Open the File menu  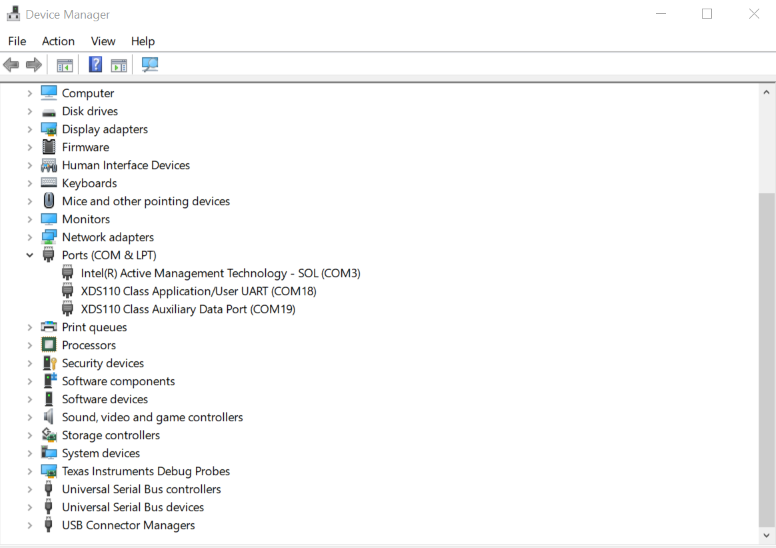[17, 41]
